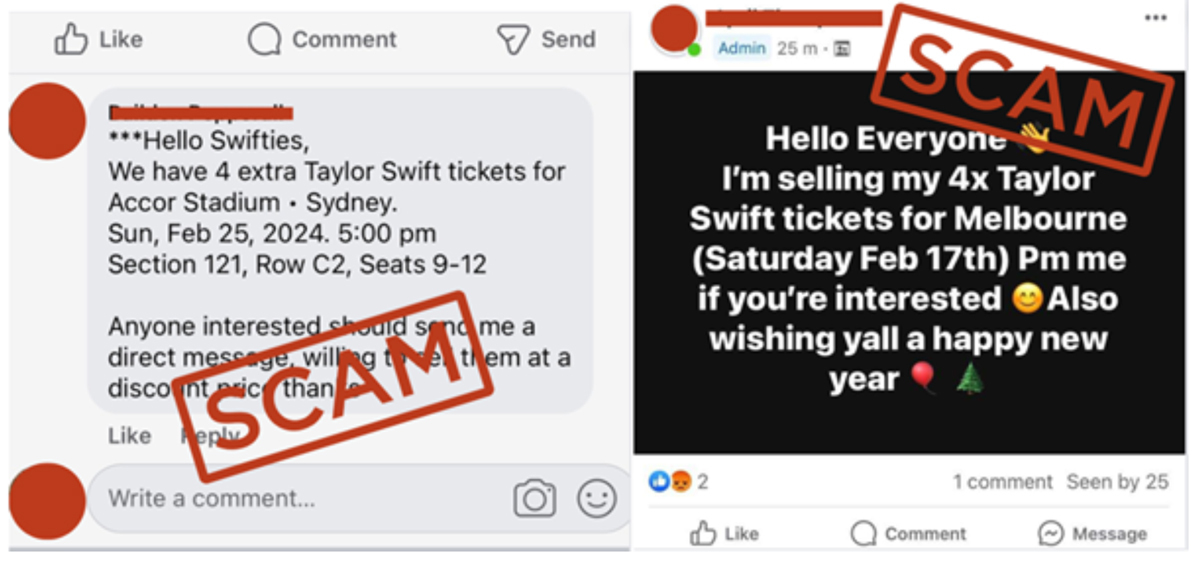The width and height of the screenshot is (1200, 570).
Task: Open the "1 comment" link
Action: click(x=1002, y=482)
